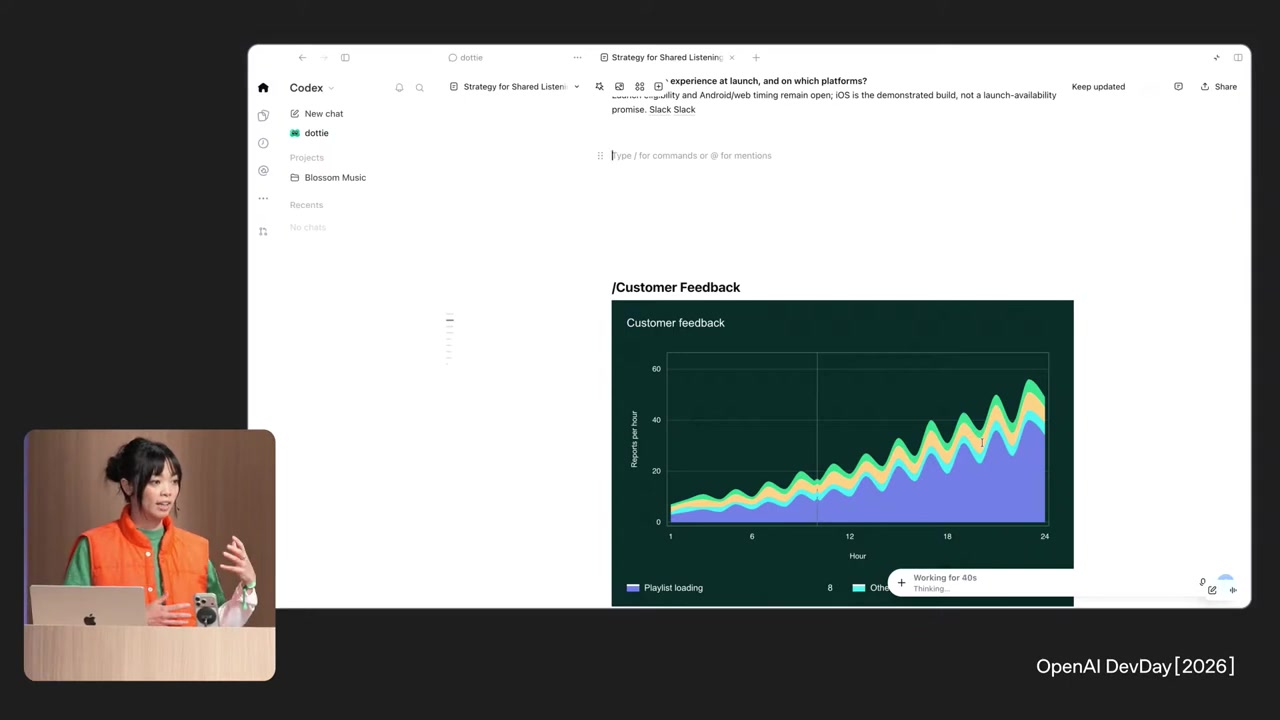
Task: Click the first Slack source link
Action: point(660,110)
